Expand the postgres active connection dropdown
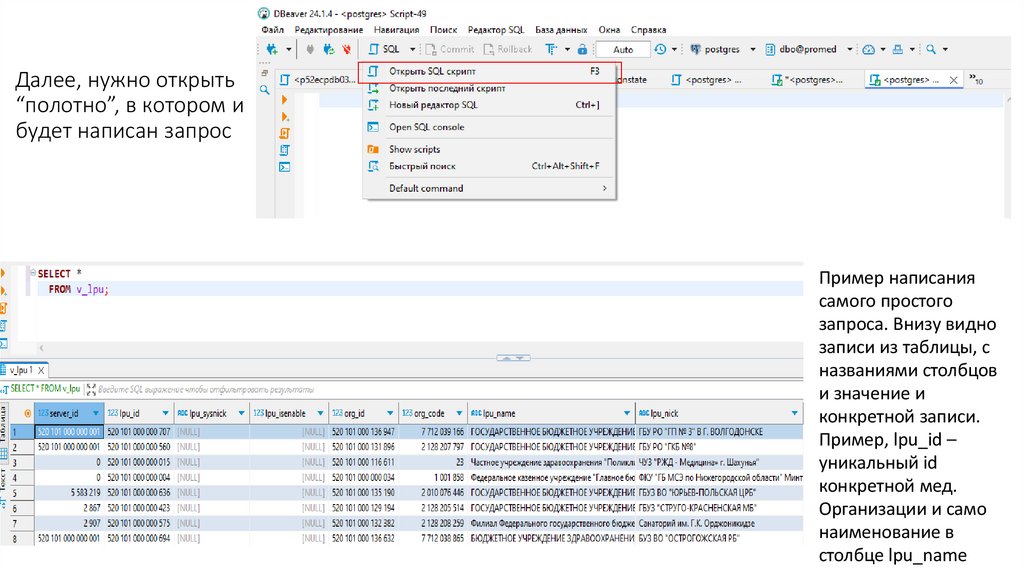Screen dimensions: 1024x574 coord(751,49)
